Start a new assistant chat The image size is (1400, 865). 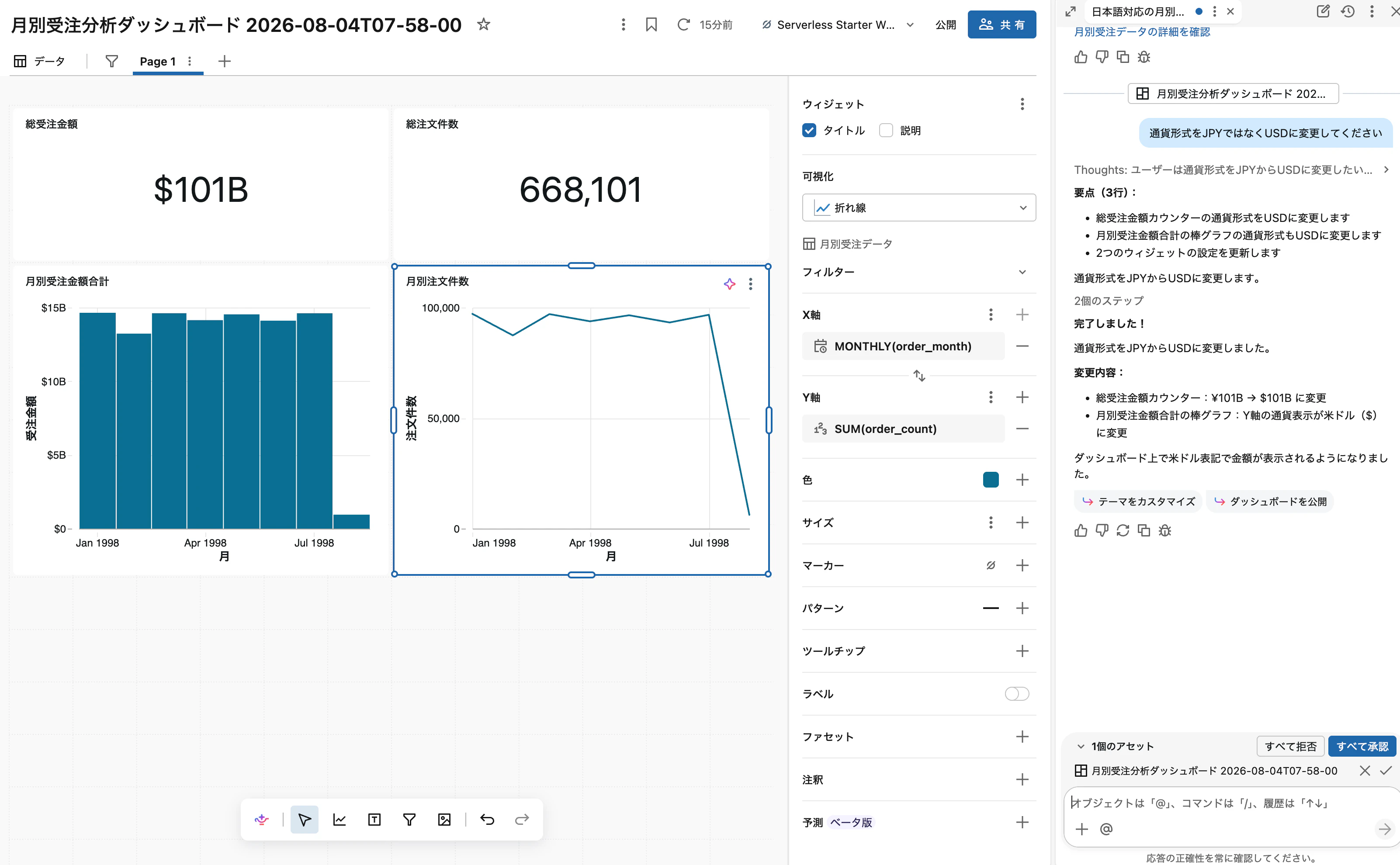click(1323, 11)
